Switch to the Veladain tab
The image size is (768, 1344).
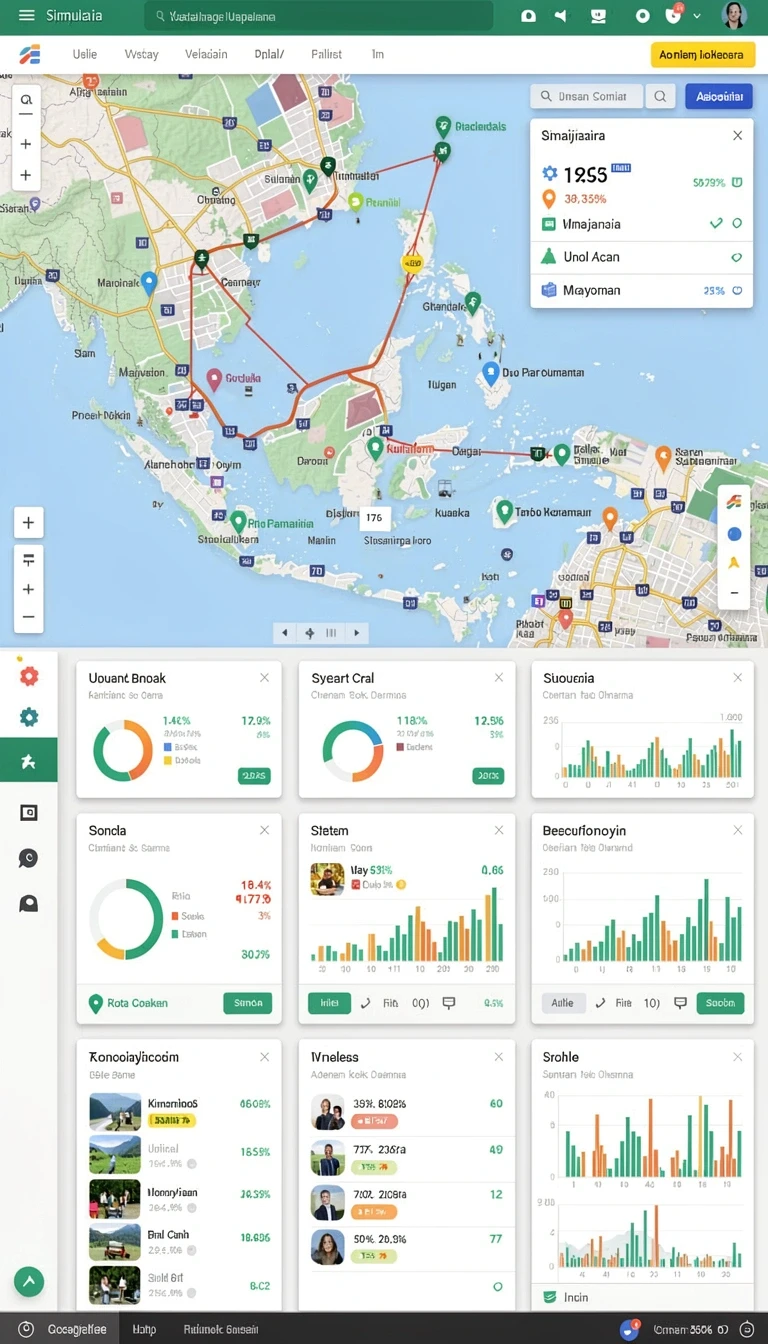tap(206, 55)
